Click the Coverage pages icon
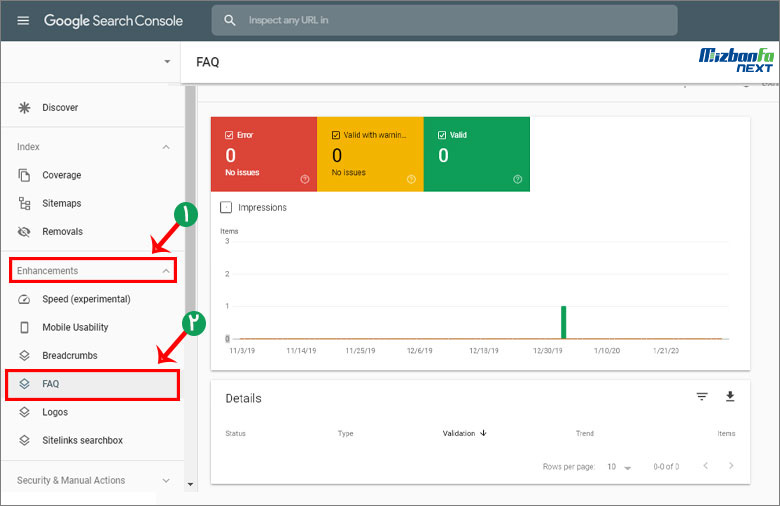 coord(24,175)
